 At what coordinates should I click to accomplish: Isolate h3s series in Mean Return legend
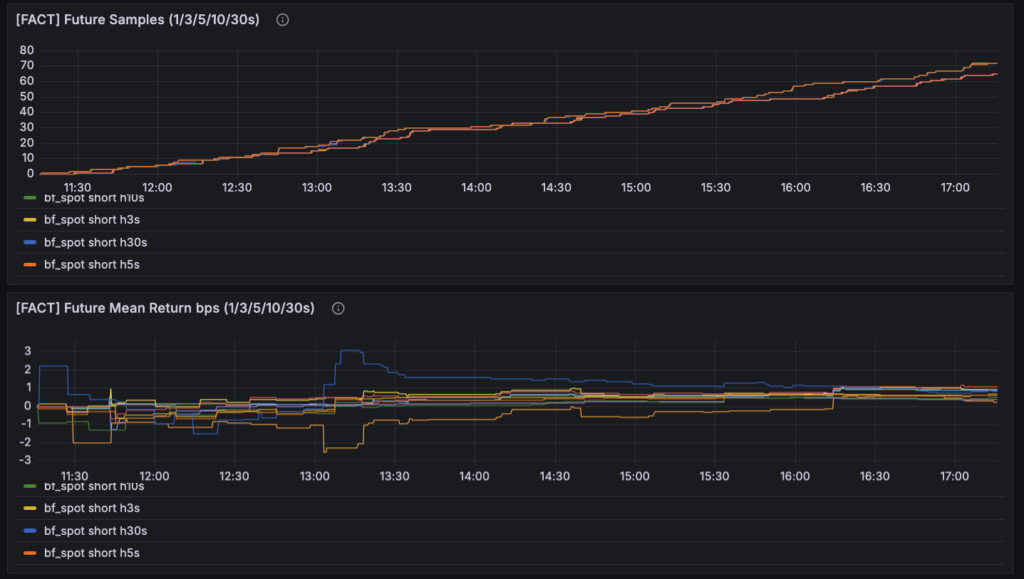click(89, 509)
